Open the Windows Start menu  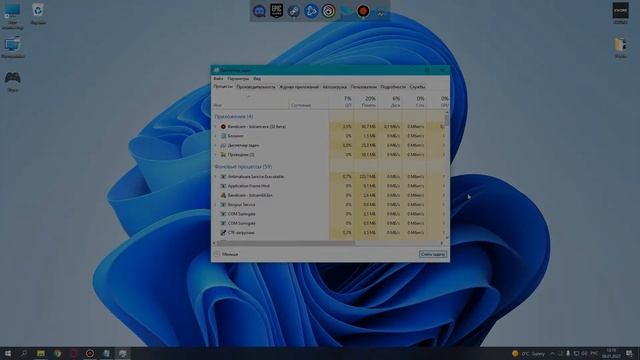click(x=7, y=353)
